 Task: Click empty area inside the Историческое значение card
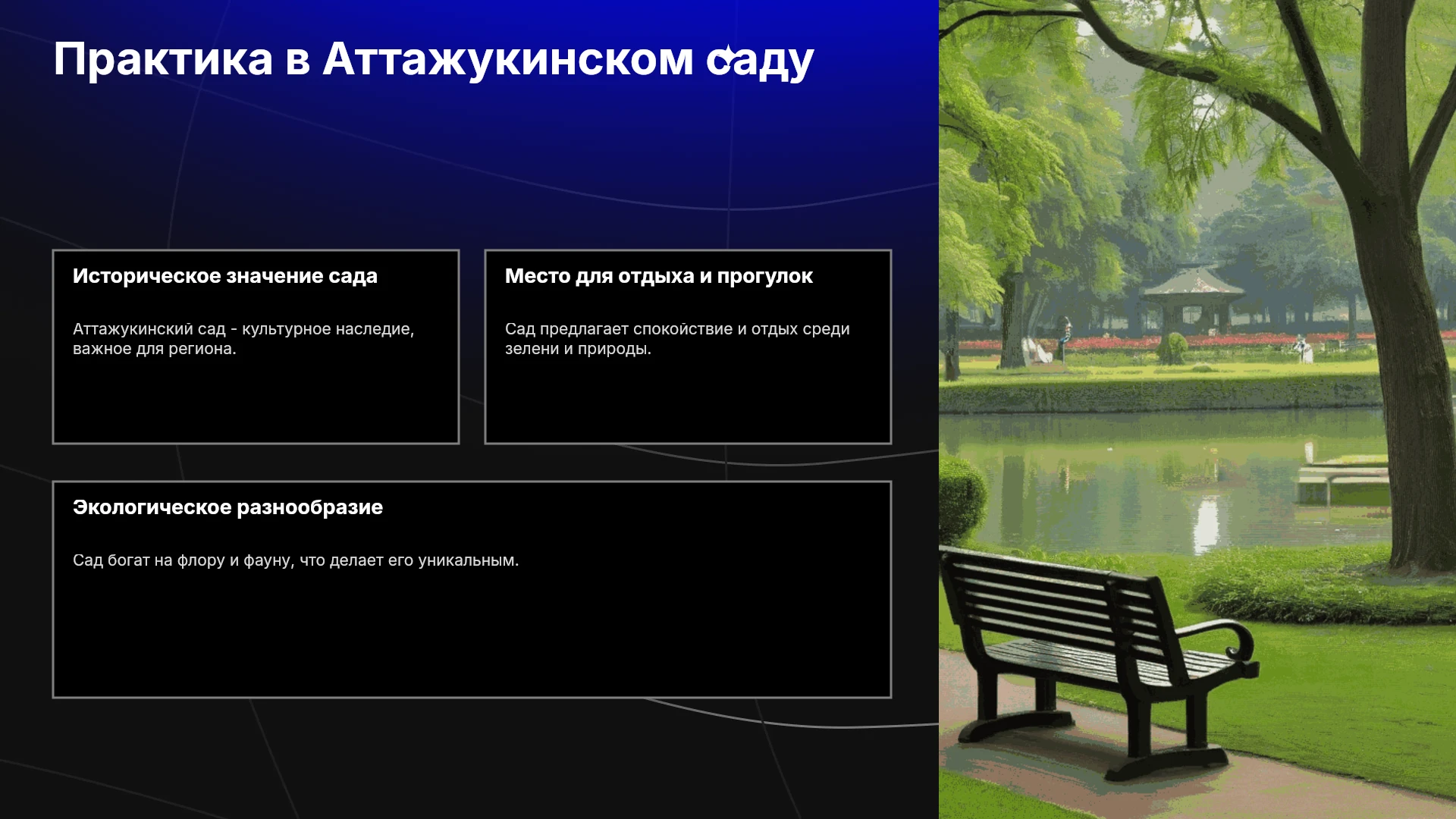pyautogui.click(x=256, y=402)
